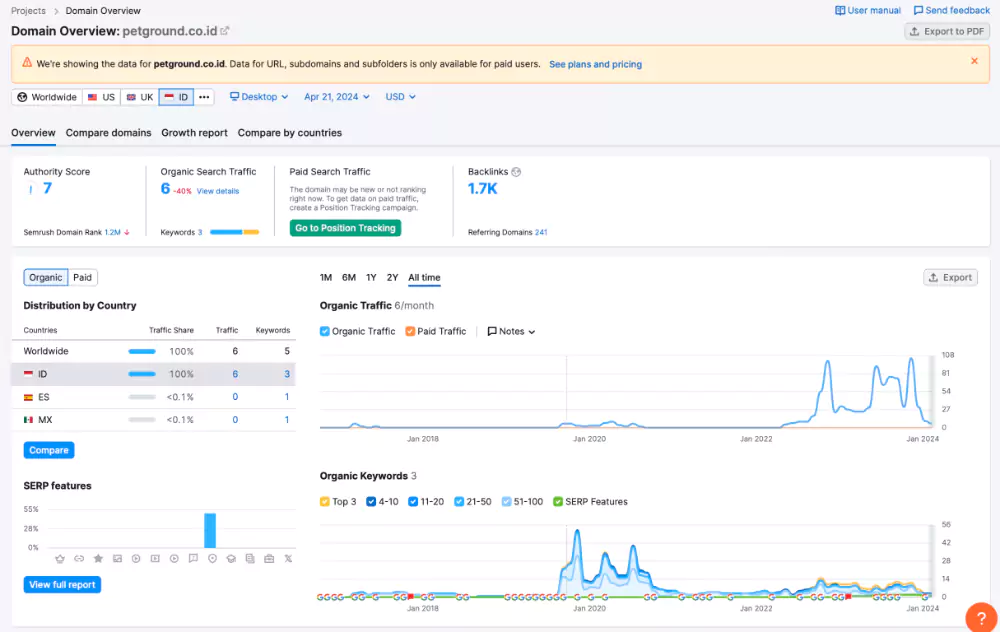Switch to the Compare domains tab
The height and width of the screenshot is (632, 1000).
point(109,133)
